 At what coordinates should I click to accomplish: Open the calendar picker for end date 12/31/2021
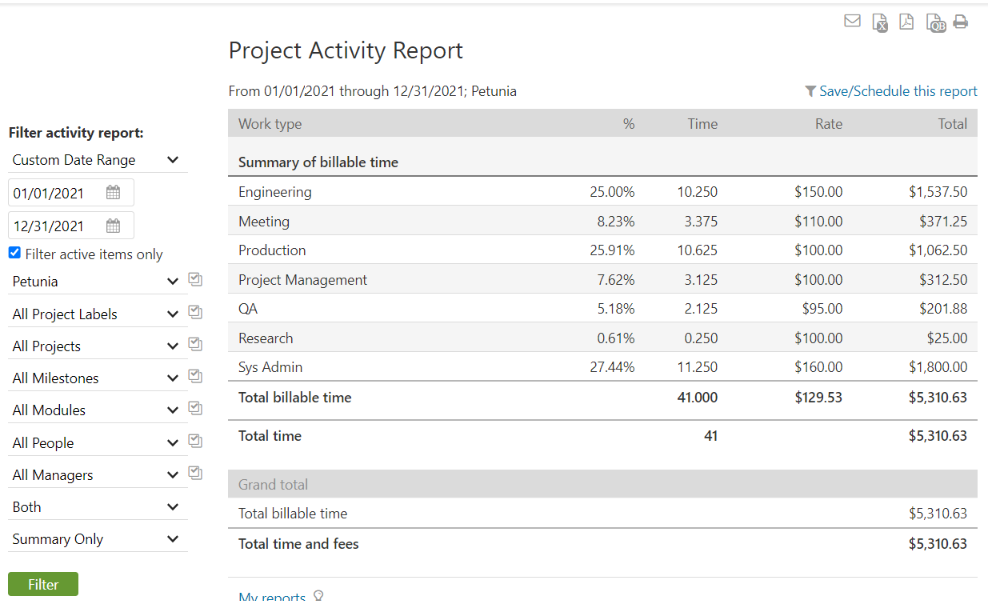pos(113,226)
